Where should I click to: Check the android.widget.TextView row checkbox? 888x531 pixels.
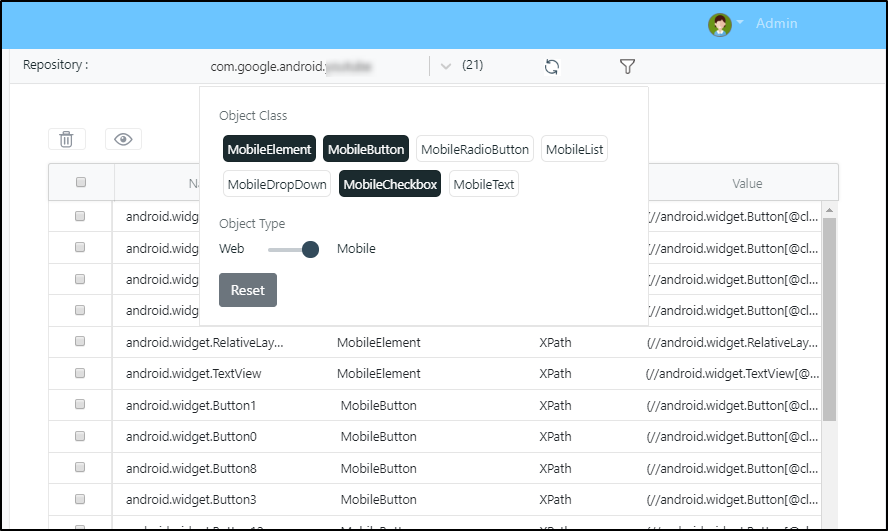coord(81,373)
